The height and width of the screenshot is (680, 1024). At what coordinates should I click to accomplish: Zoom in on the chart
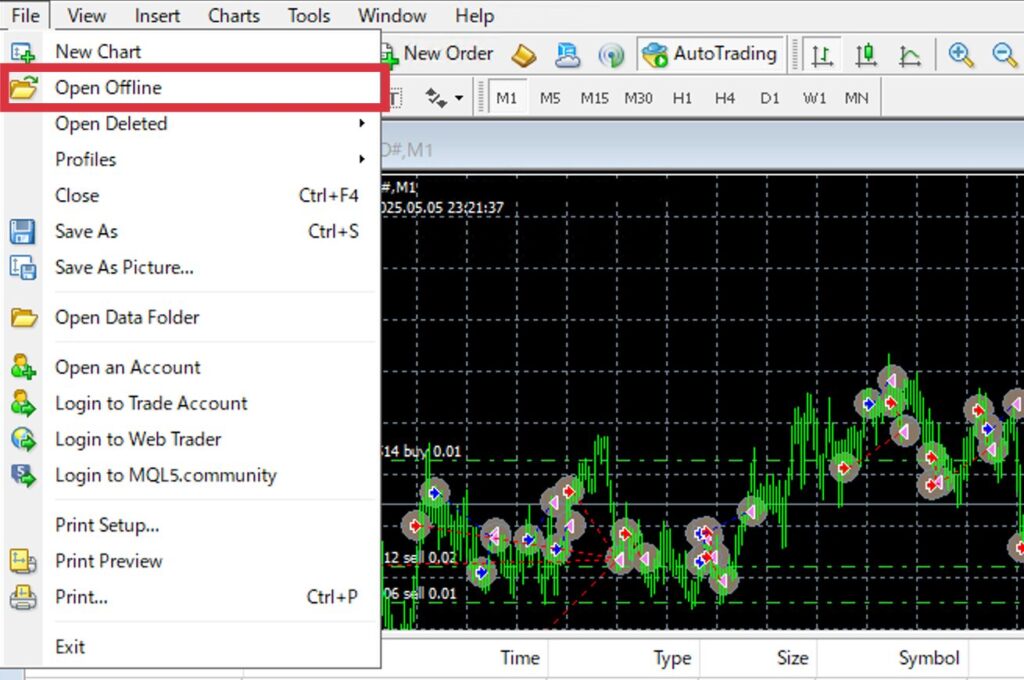pyautogui.click(x=961, y=55)
